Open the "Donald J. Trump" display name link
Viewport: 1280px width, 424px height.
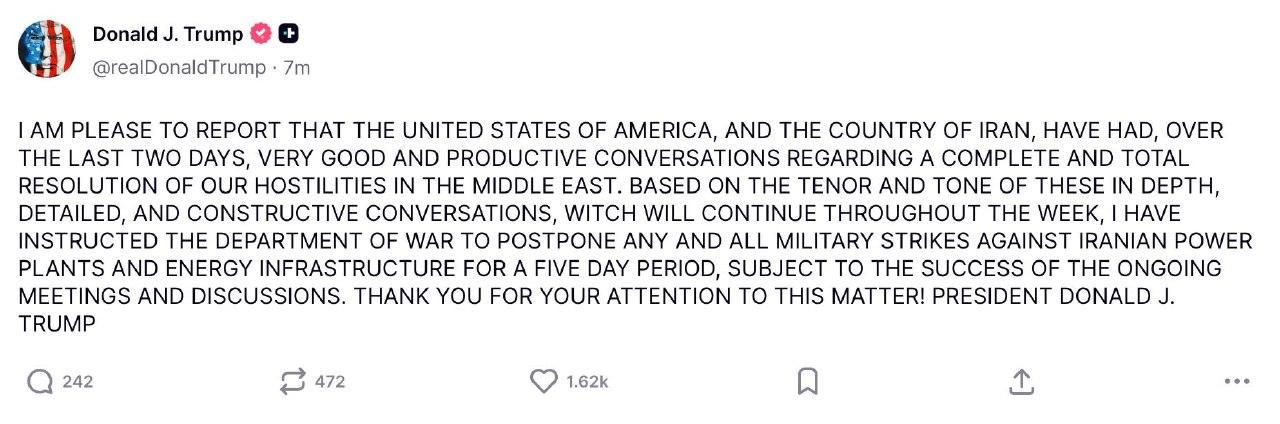pyautogui.click(x=168, y=34)
